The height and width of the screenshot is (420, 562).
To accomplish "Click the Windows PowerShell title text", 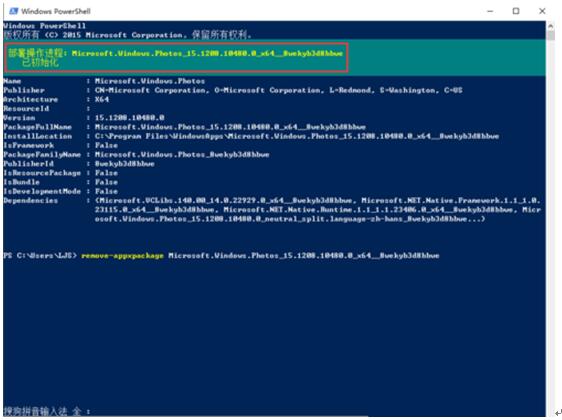I will tap(56, 11).
